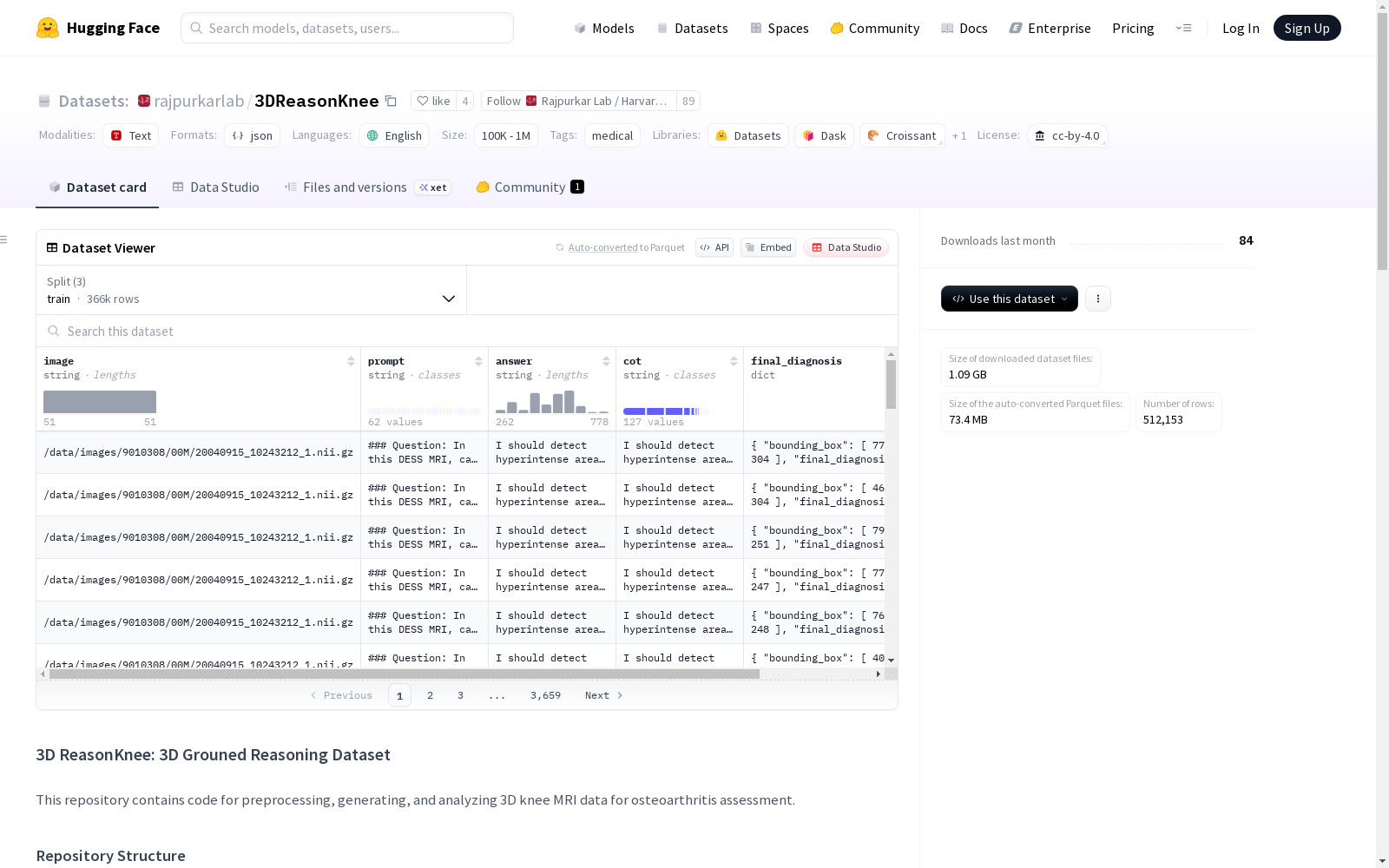Filter by English language tag
The width and height of the screenshot is (1389, 868).
394,135
